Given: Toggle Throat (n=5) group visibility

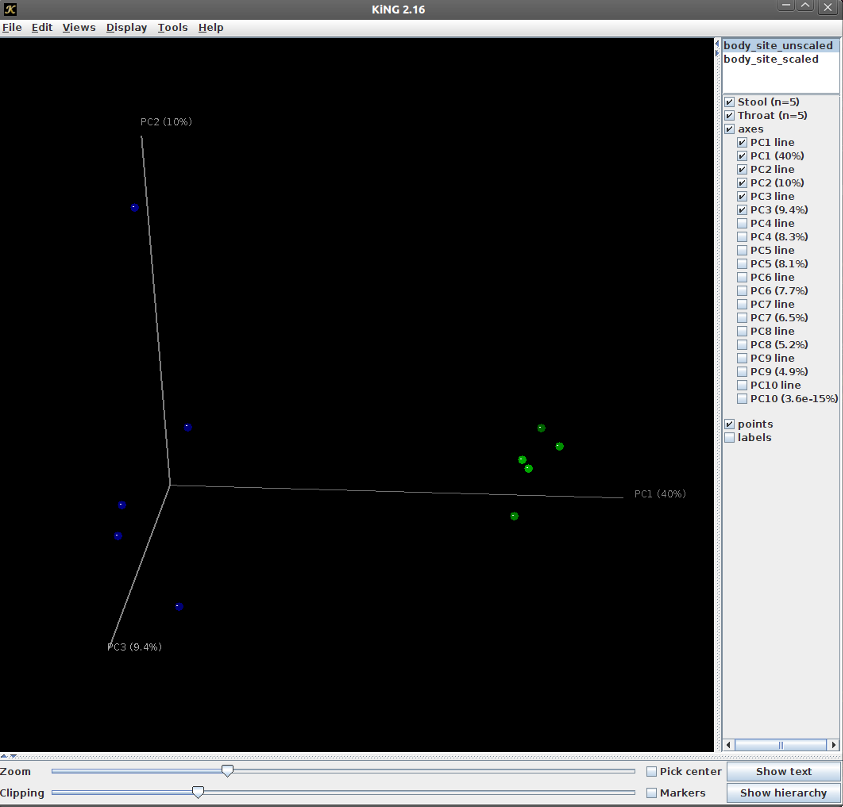Looking at the screenshot, I should click(x=730, y=116).
